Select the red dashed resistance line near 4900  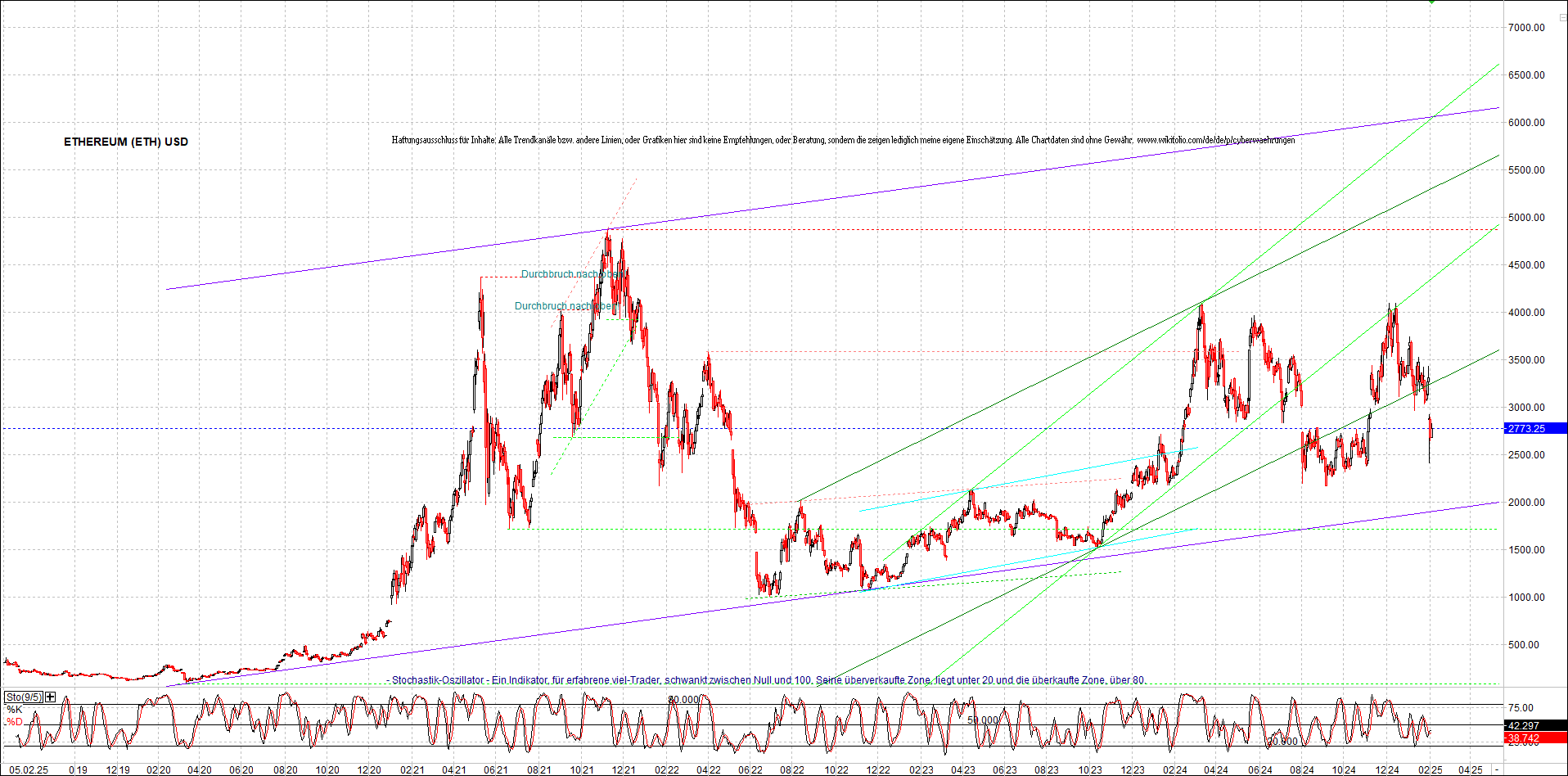tap(982, 229)
